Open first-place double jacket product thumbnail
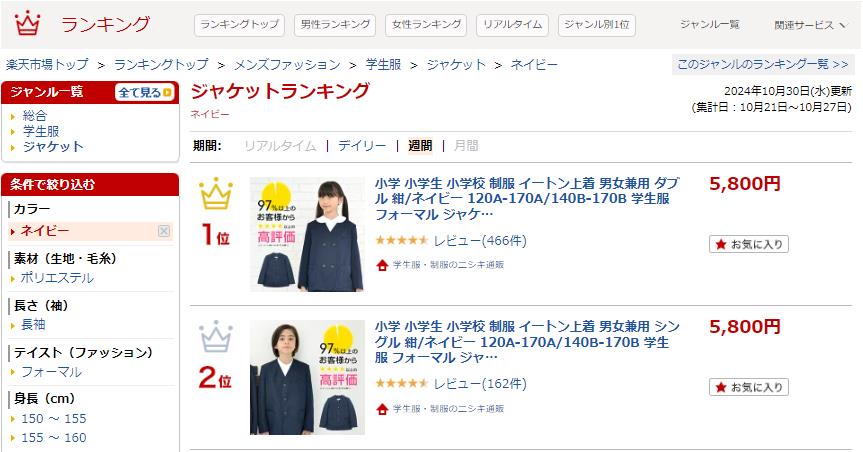863x452 pixels. 307,234
